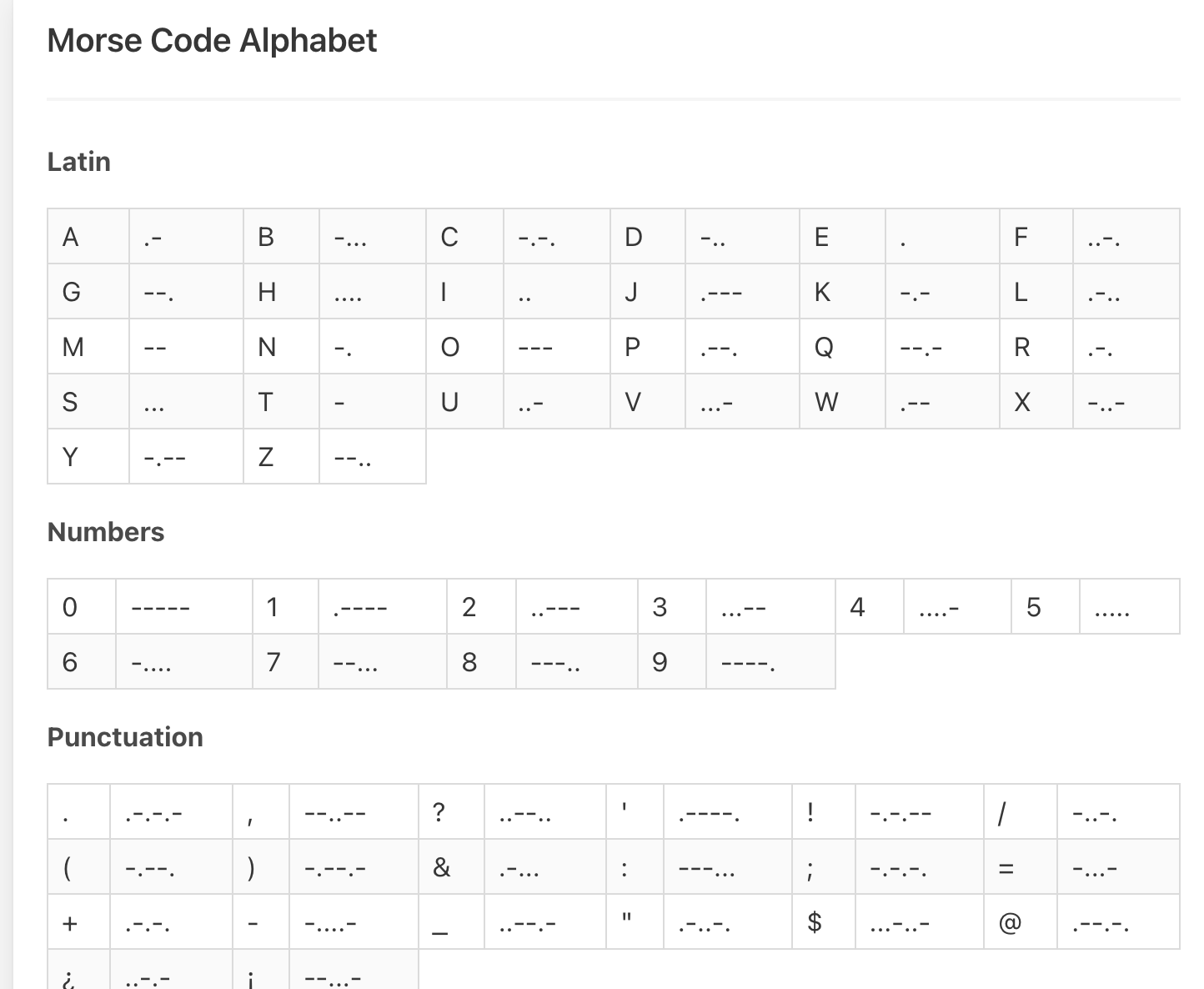1204x989 pixels.
Task: Select the exclamation mark "!" cell
Action: click(x=824, y=812)
